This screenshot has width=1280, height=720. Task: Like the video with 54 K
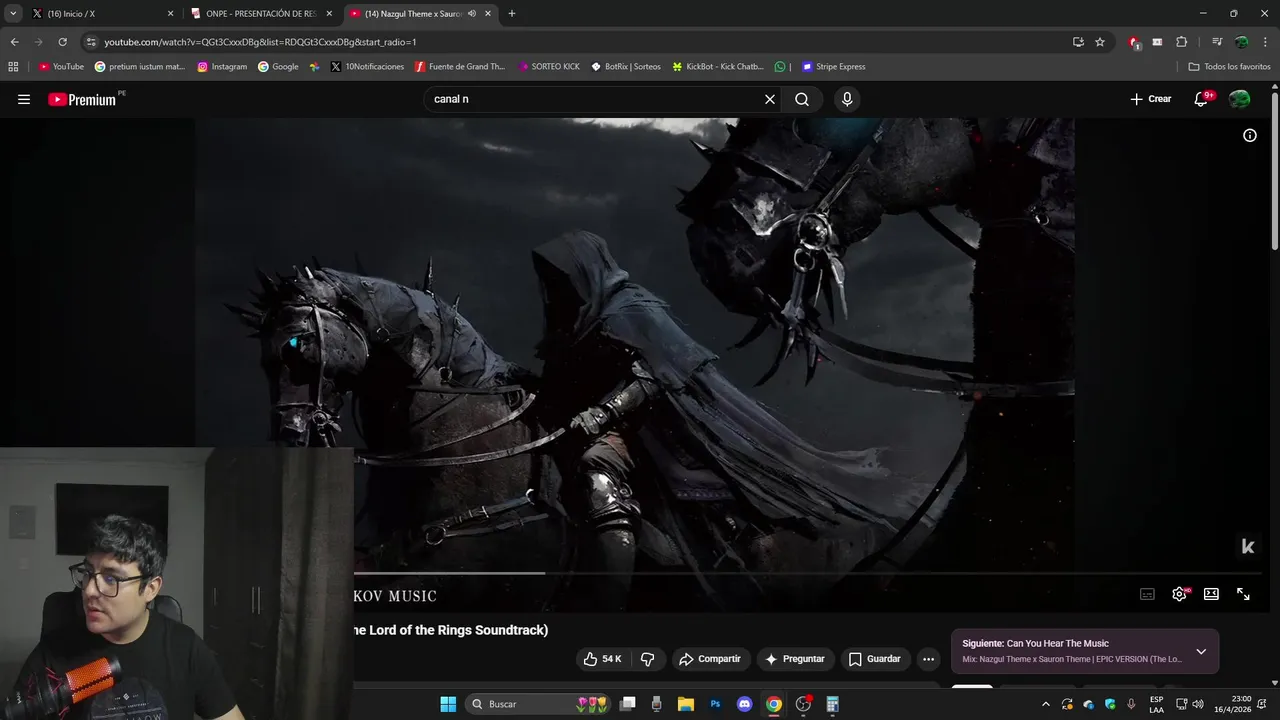click(x=602, y=659)
